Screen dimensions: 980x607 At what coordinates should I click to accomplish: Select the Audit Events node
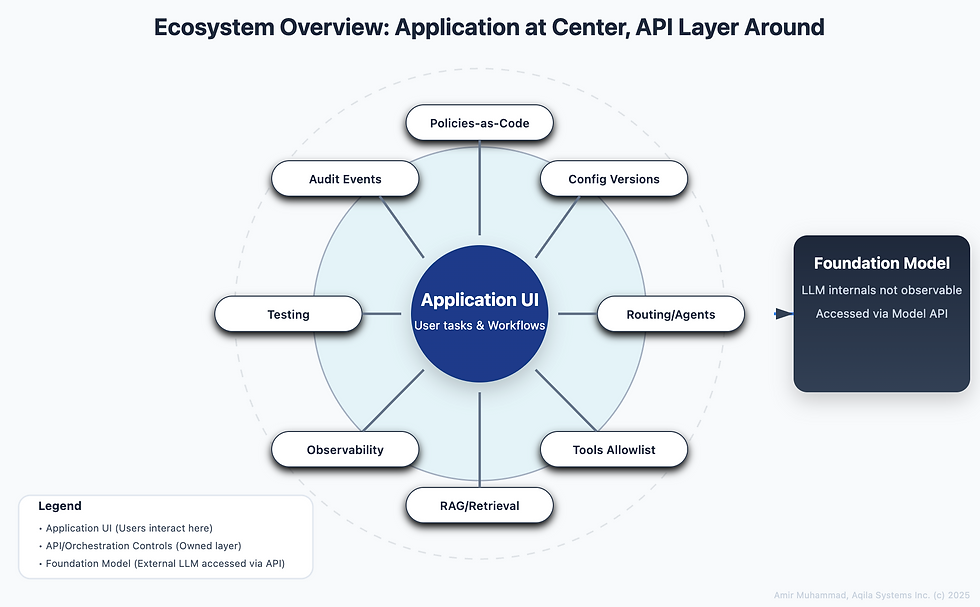coord(345,178)
